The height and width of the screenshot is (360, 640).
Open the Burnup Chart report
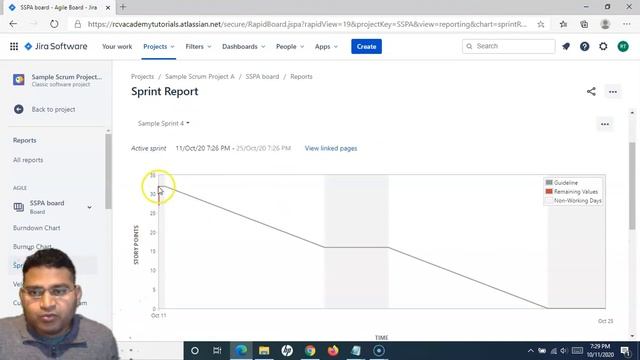(32, 247)
